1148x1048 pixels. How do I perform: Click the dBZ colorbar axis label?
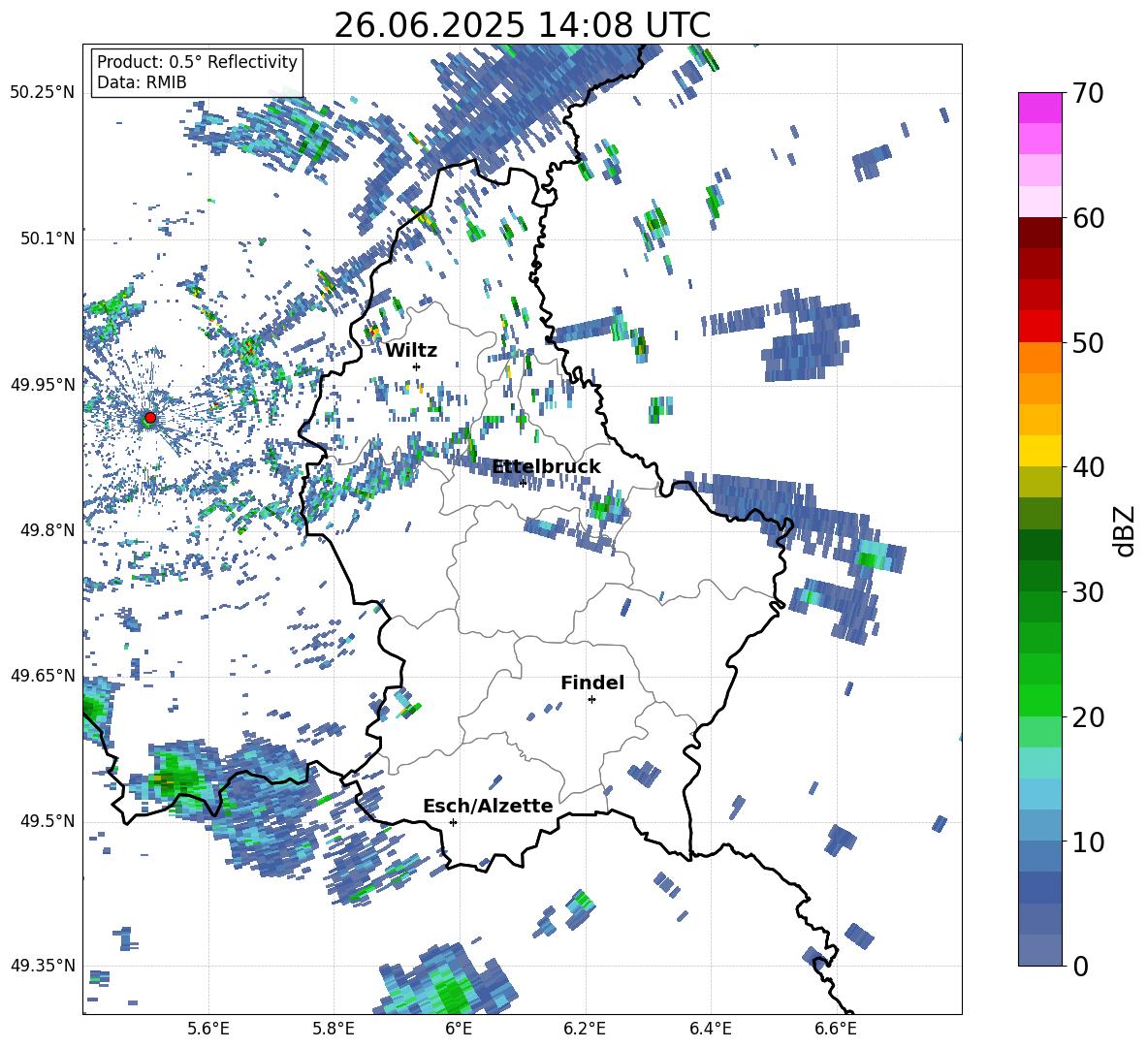[x=1125, y=530]
